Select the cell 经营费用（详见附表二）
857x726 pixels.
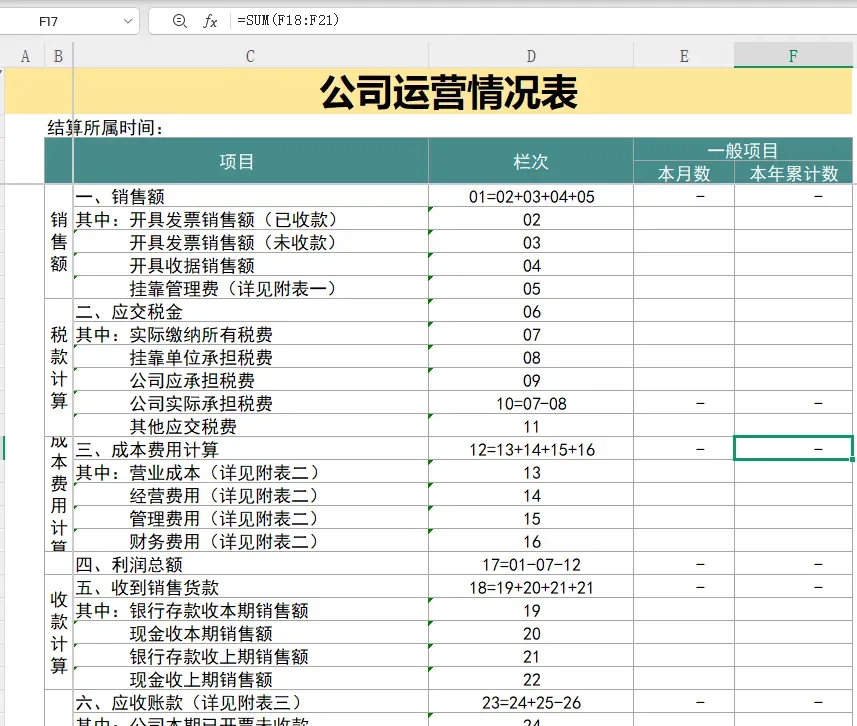tap(251, 495)
